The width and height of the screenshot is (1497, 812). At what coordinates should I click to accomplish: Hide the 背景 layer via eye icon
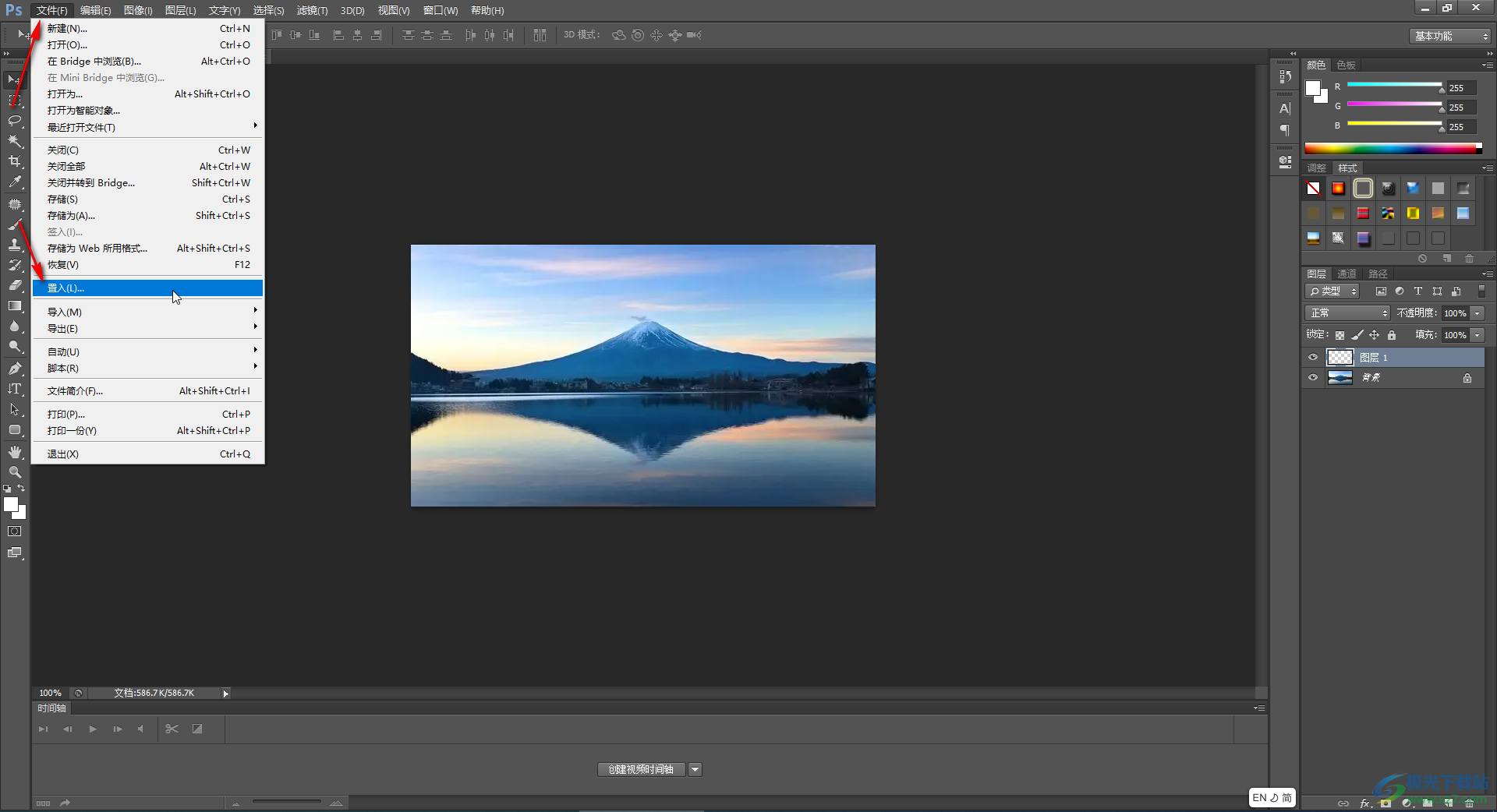(1313, 377)
